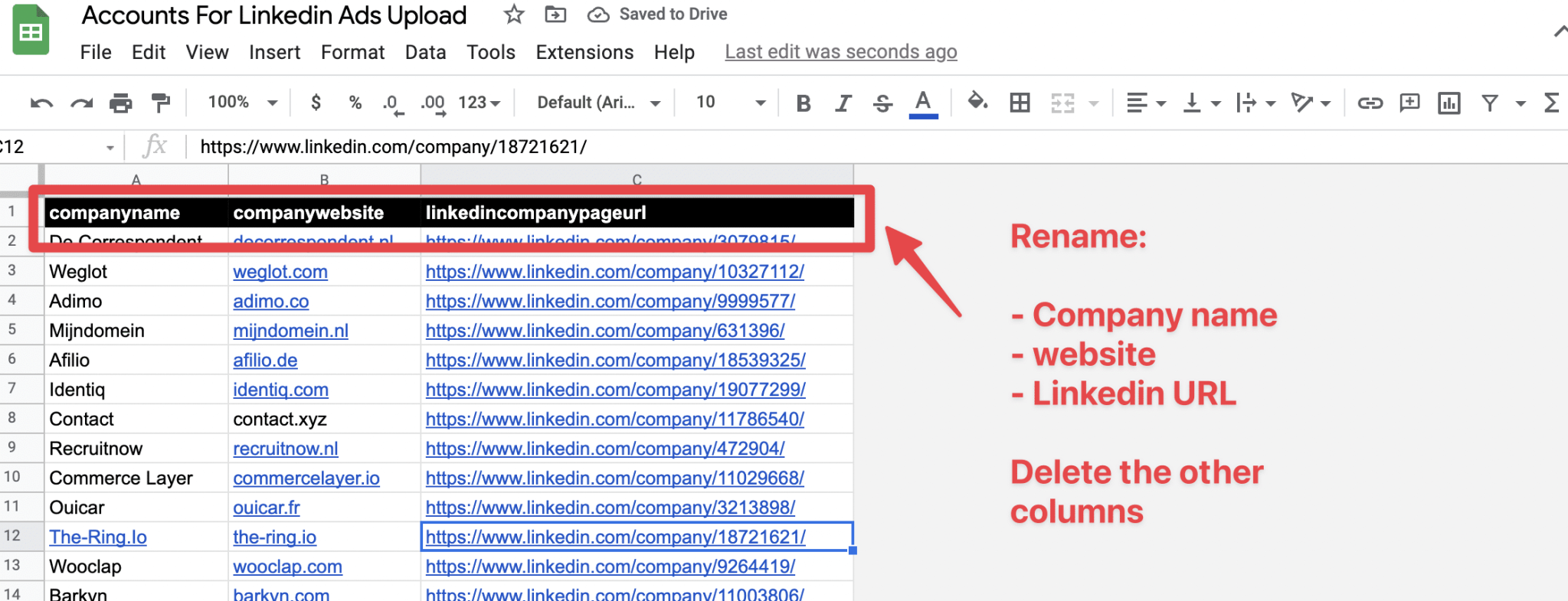Open the Tools menu
The width and height of the screenshot is (1568, 601).
(x=491, y=52)
